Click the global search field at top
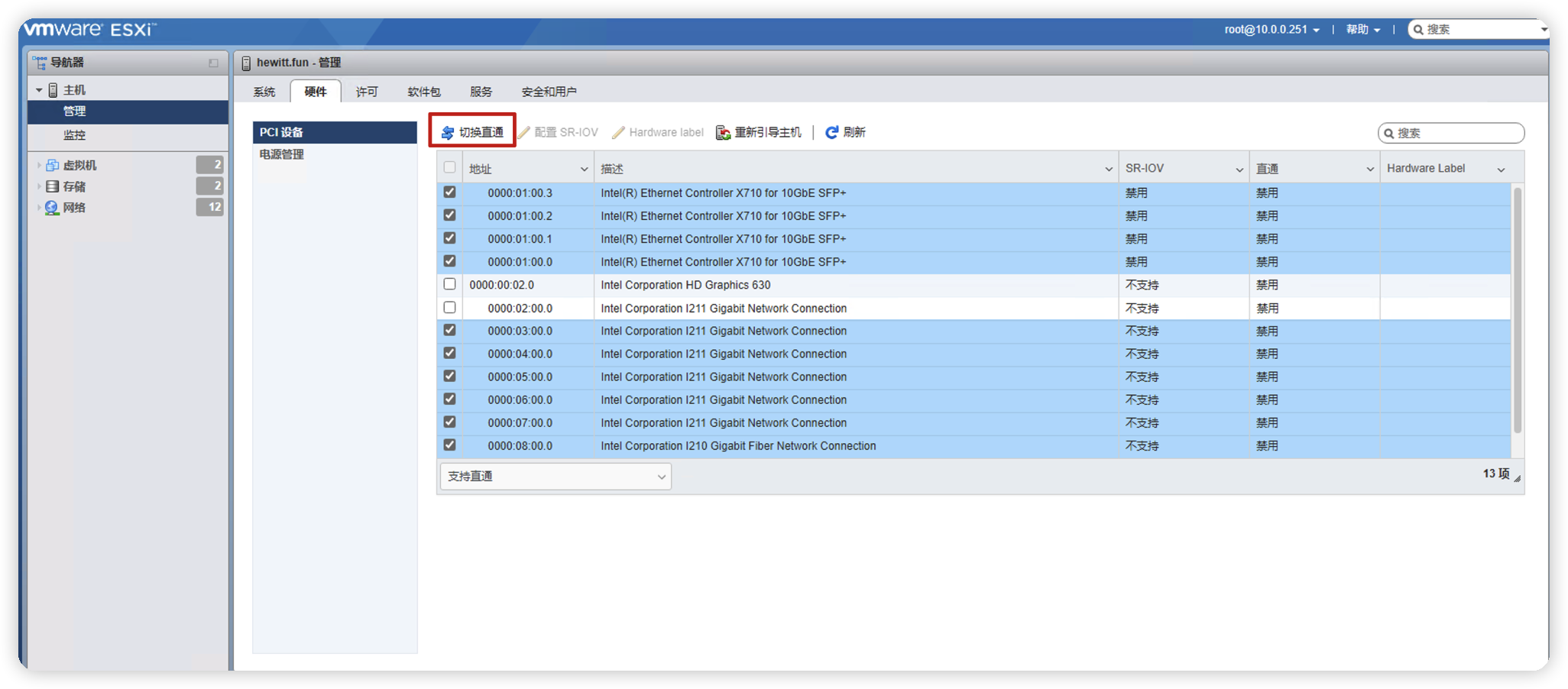 click(1478, 30)
